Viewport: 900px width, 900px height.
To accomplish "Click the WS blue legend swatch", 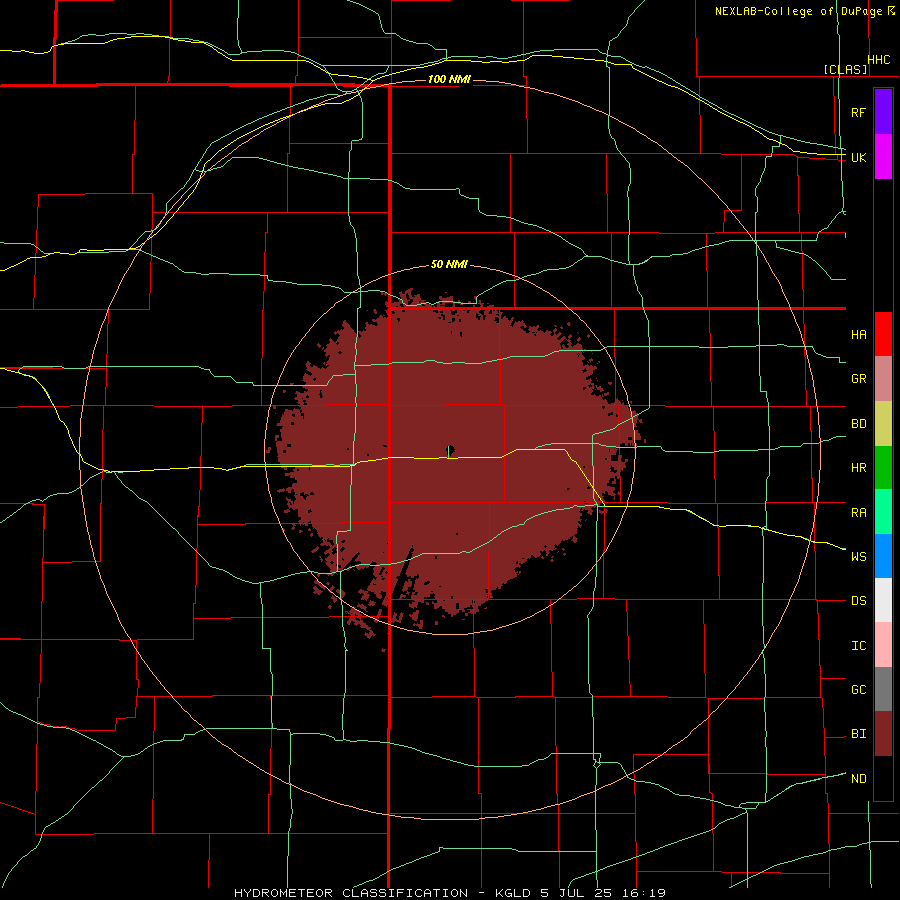I will (x=883, y=556).
